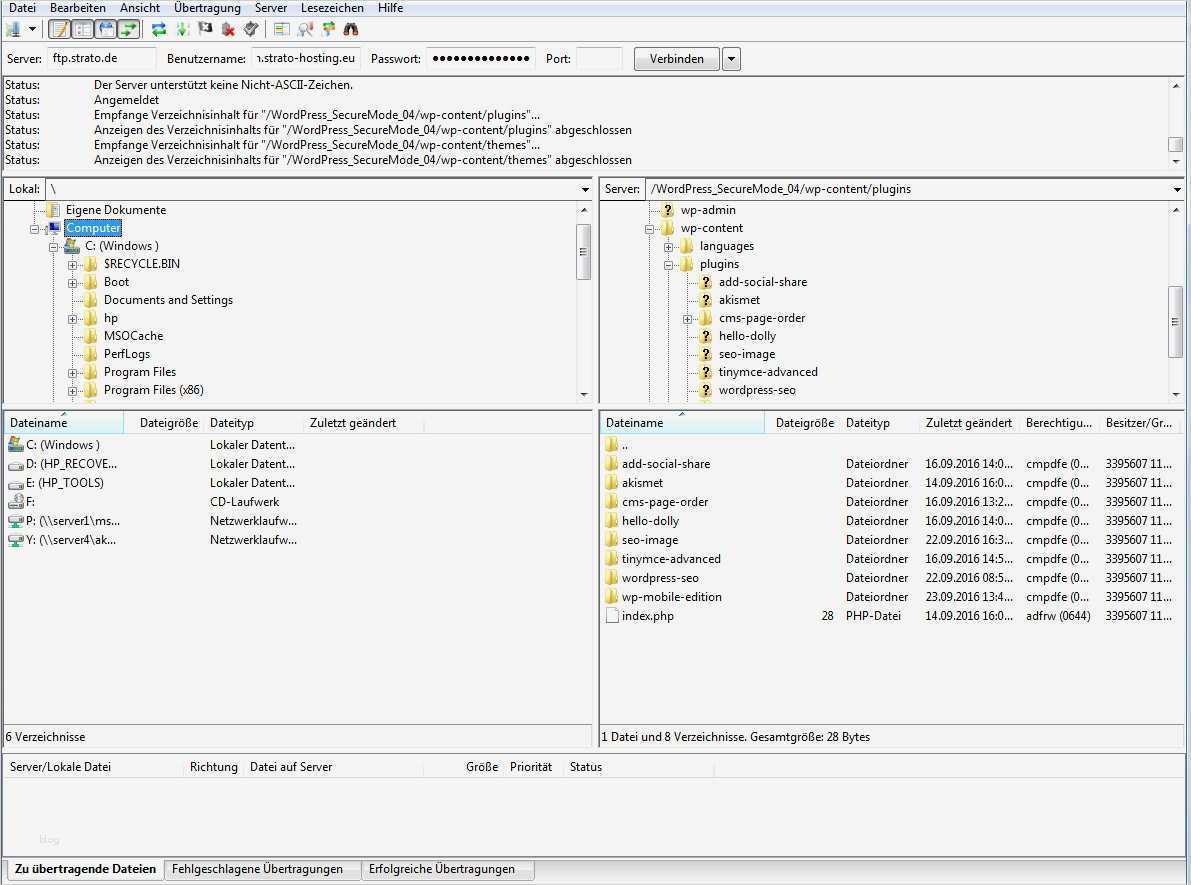Toggle the message log display
Image resolution: width=1191 pixels, height=885 pixels.
pyautogui.click(x=60, y=29)
